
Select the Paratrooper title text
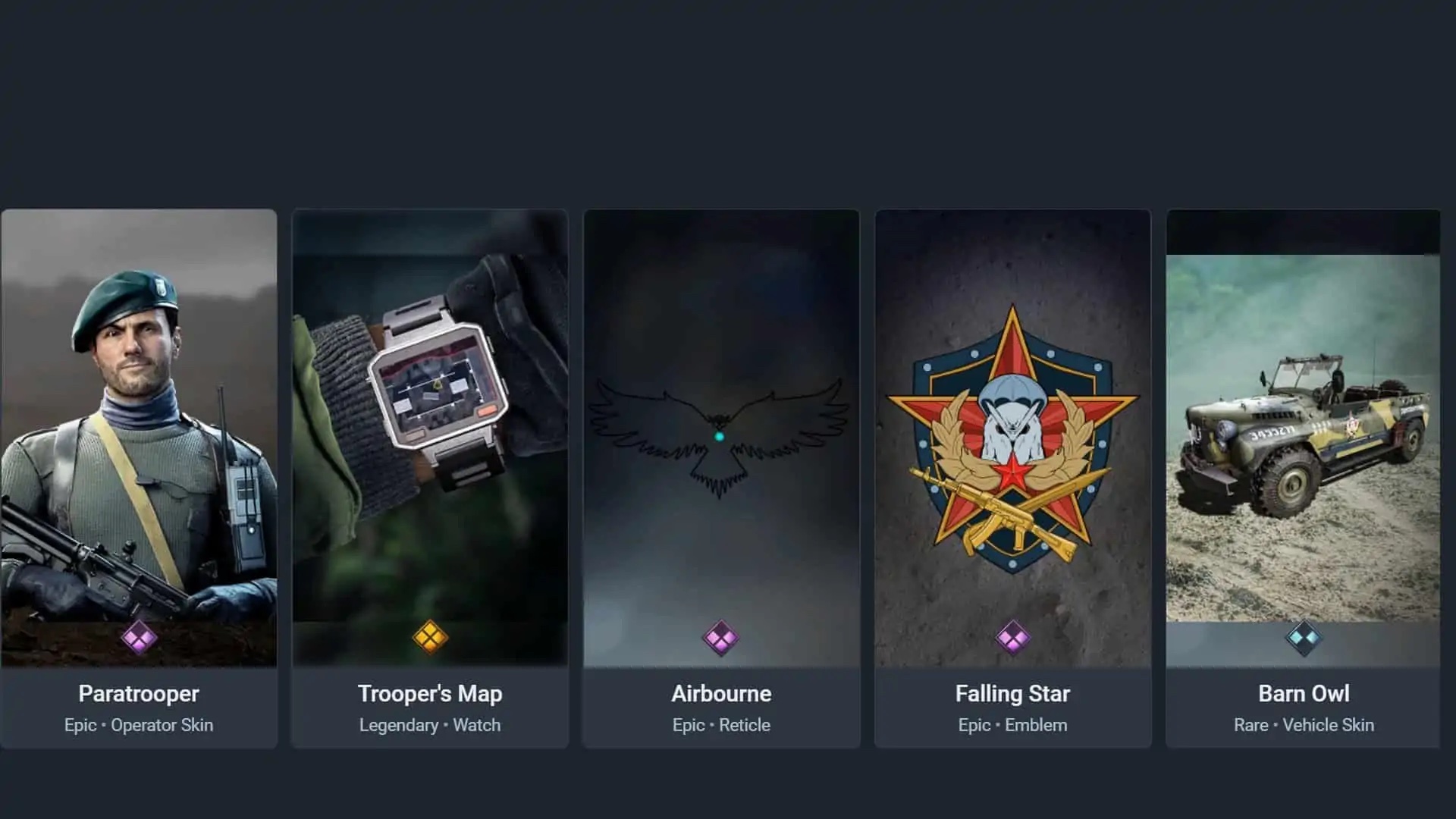coord(139,694)
